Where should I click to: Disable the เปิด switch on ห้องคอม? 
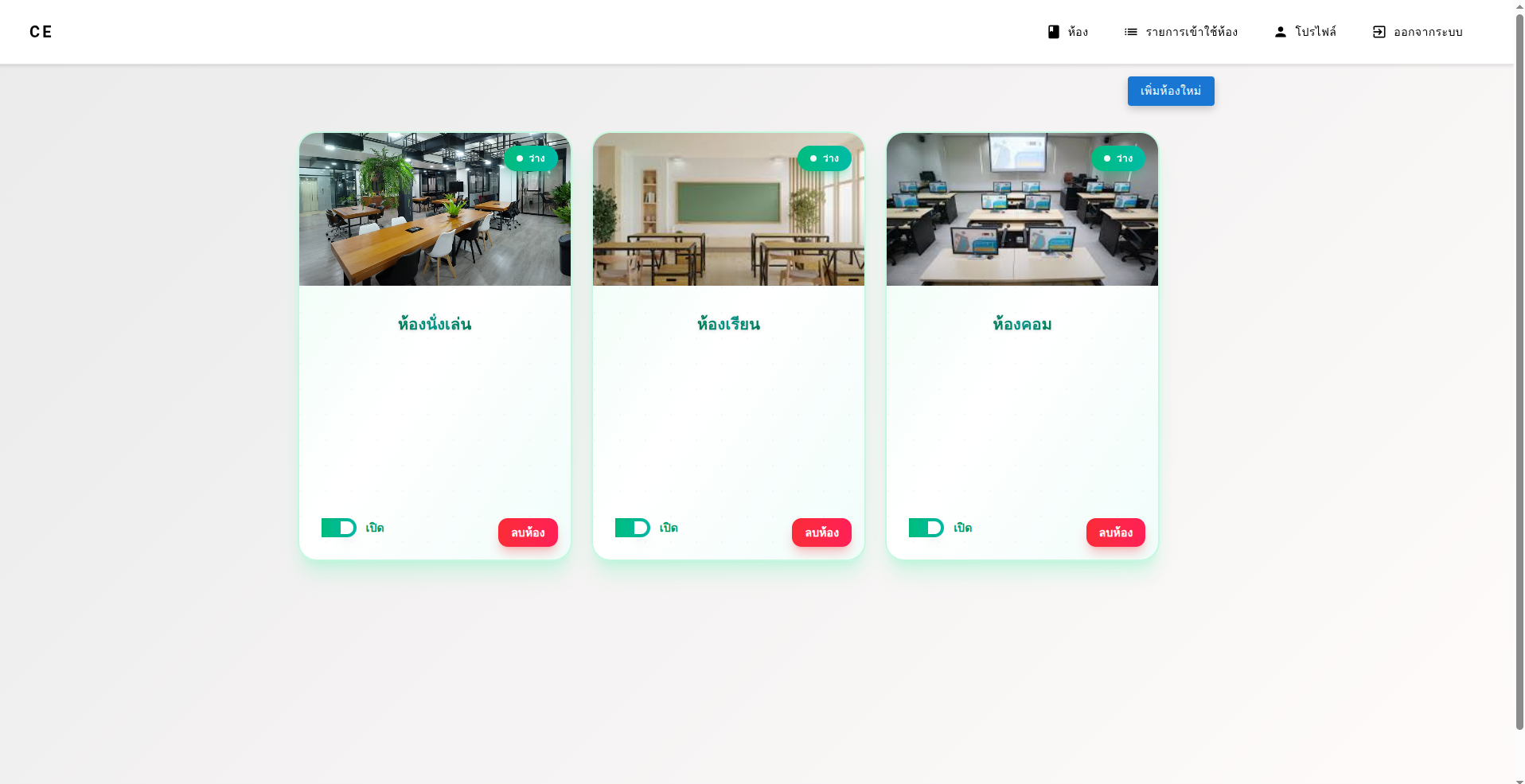925,527
